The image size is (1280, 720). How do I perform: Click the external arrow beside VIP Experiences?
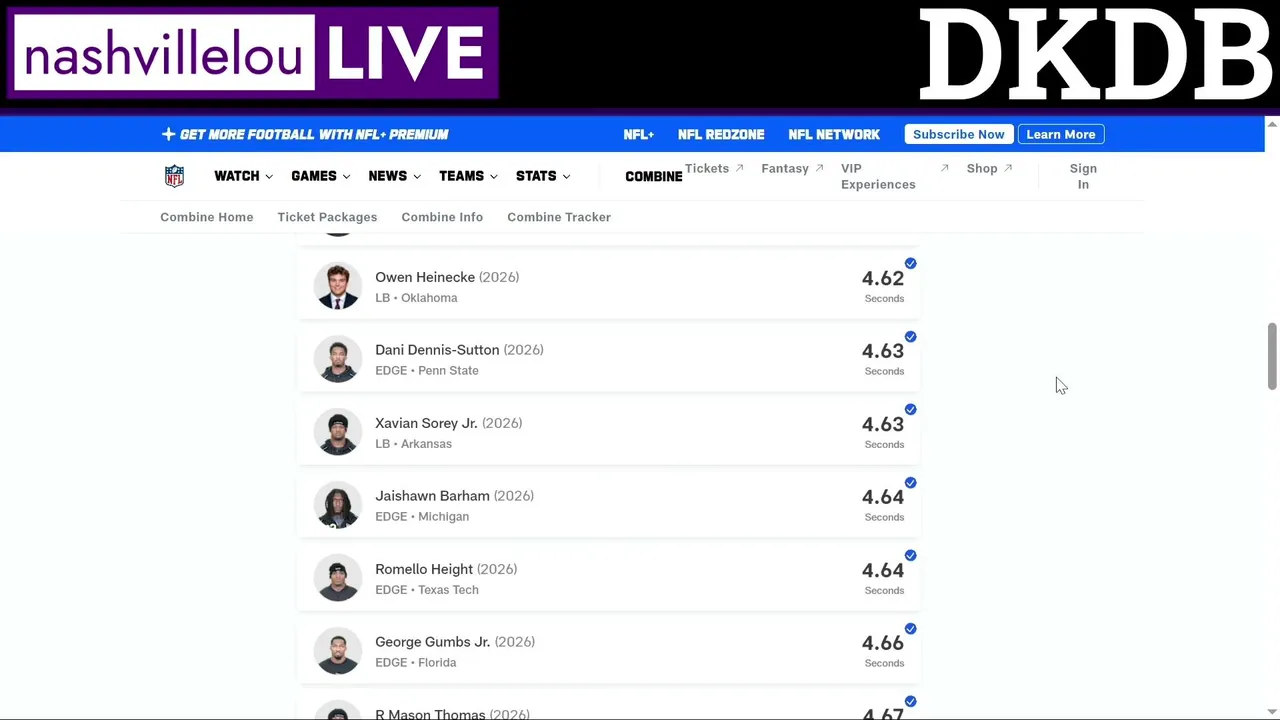[944, 168]
